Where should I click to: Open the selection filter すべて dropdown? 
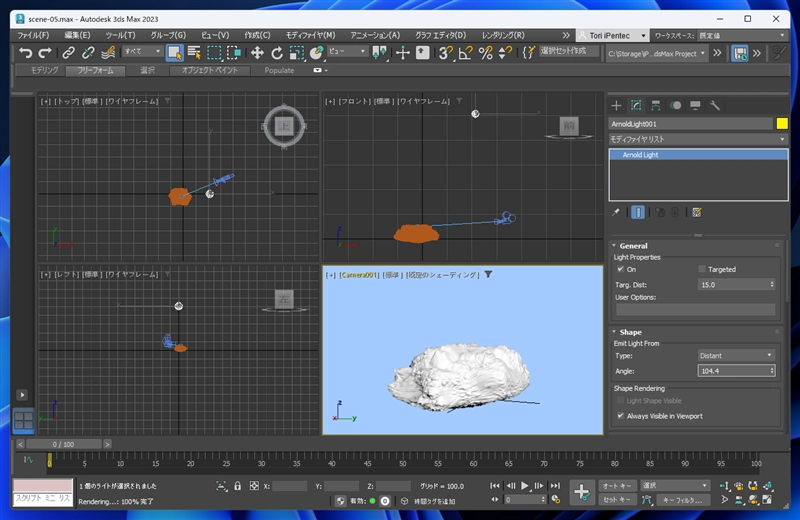142,52
